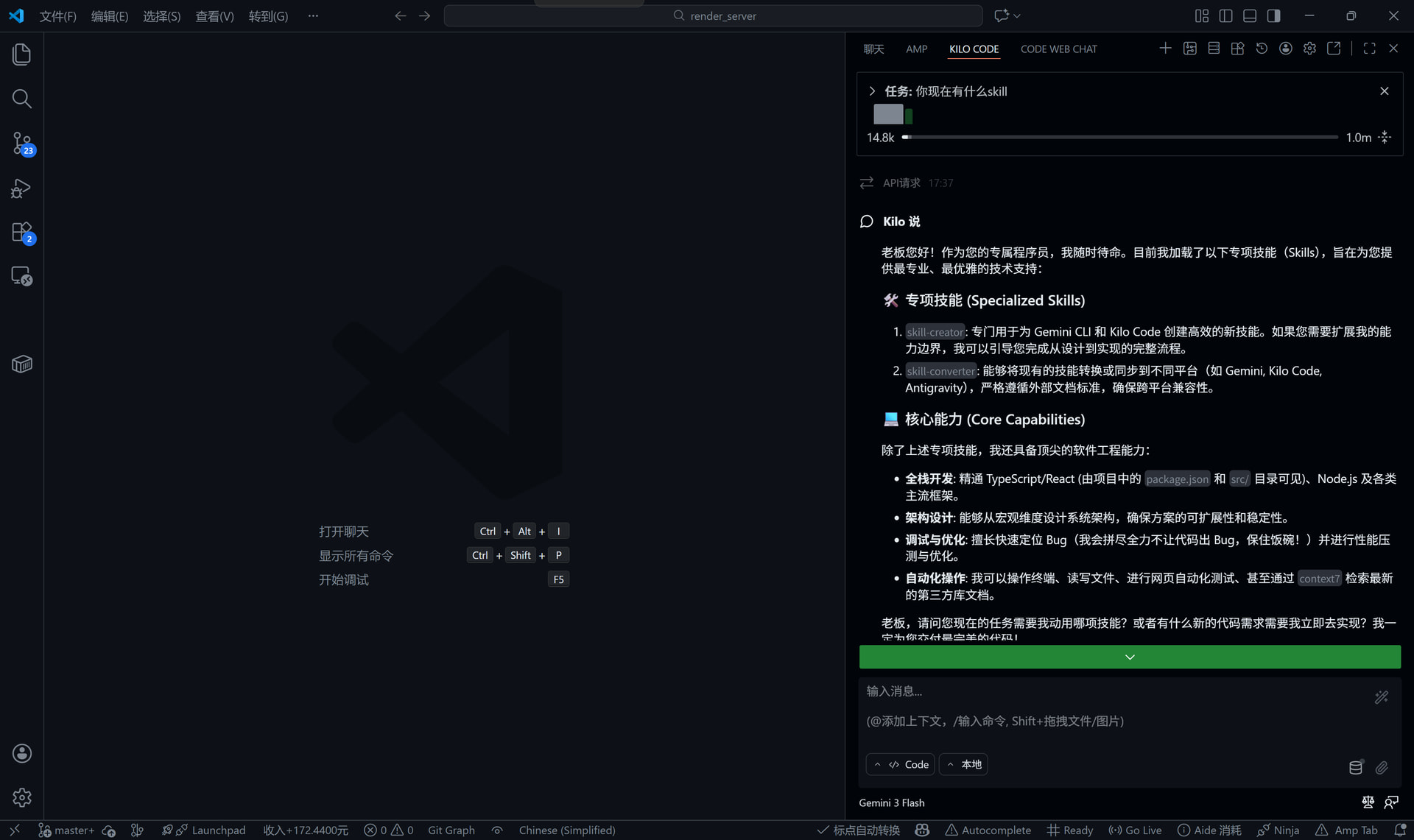The height and width of the screenshot is (840, 1414).
Task: Close the current Kilo task
Action: point(1385,91)
